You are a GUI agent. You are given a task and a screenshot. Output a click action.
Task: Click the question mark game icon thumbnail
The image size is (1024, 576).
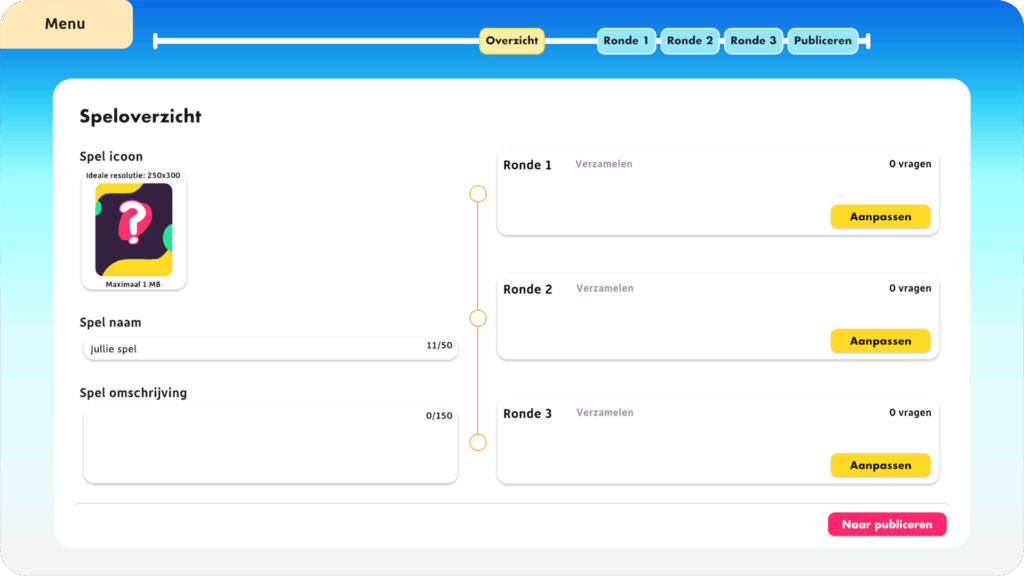point(134,230)
